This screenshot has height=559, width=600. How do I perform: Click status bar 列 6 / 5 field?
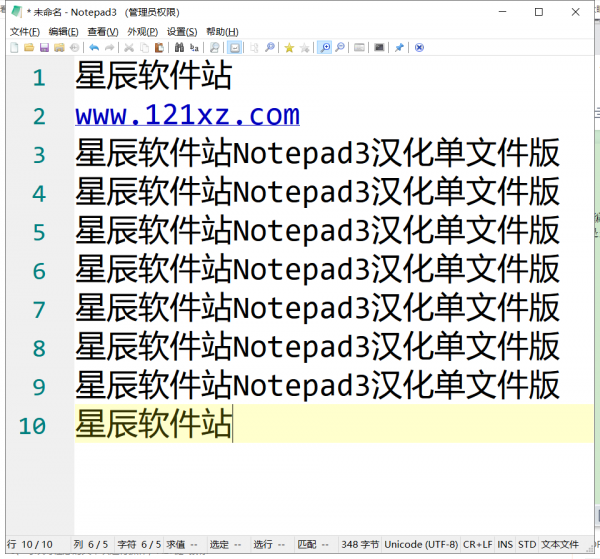pyautogui.click(x=91, y=544)
